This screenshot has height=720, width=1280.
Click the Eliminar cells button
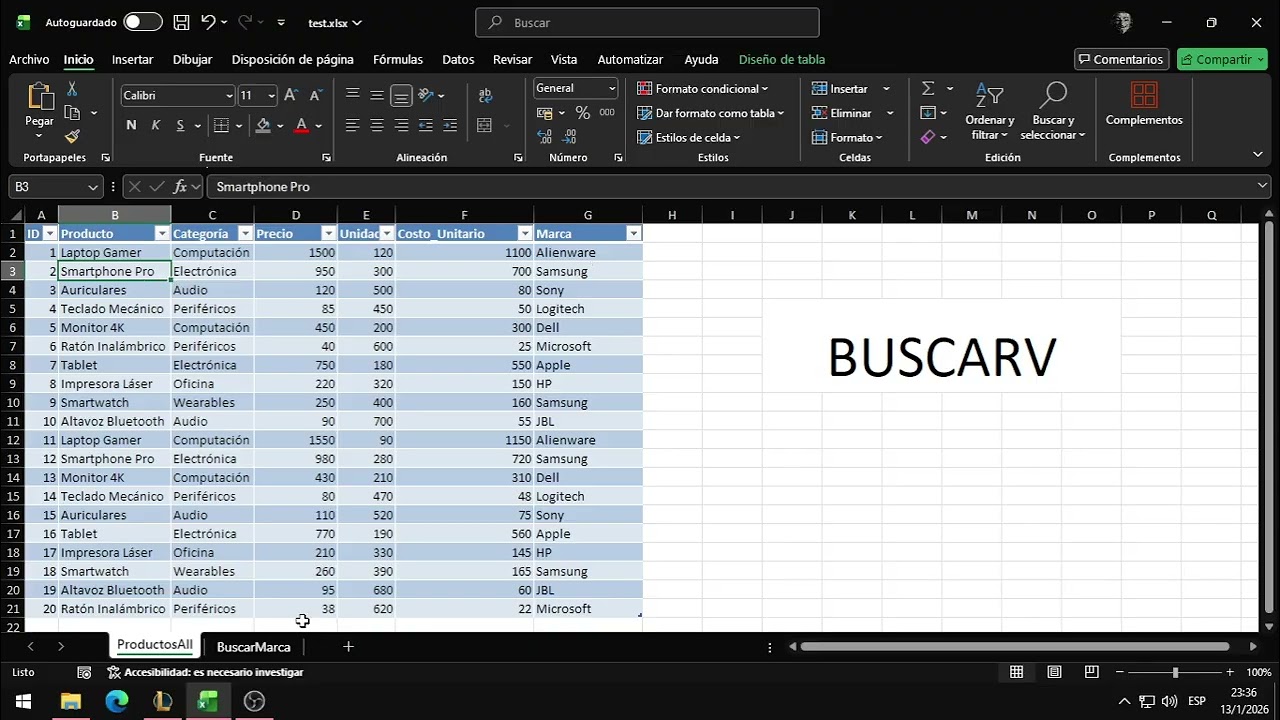coord(842,113)
